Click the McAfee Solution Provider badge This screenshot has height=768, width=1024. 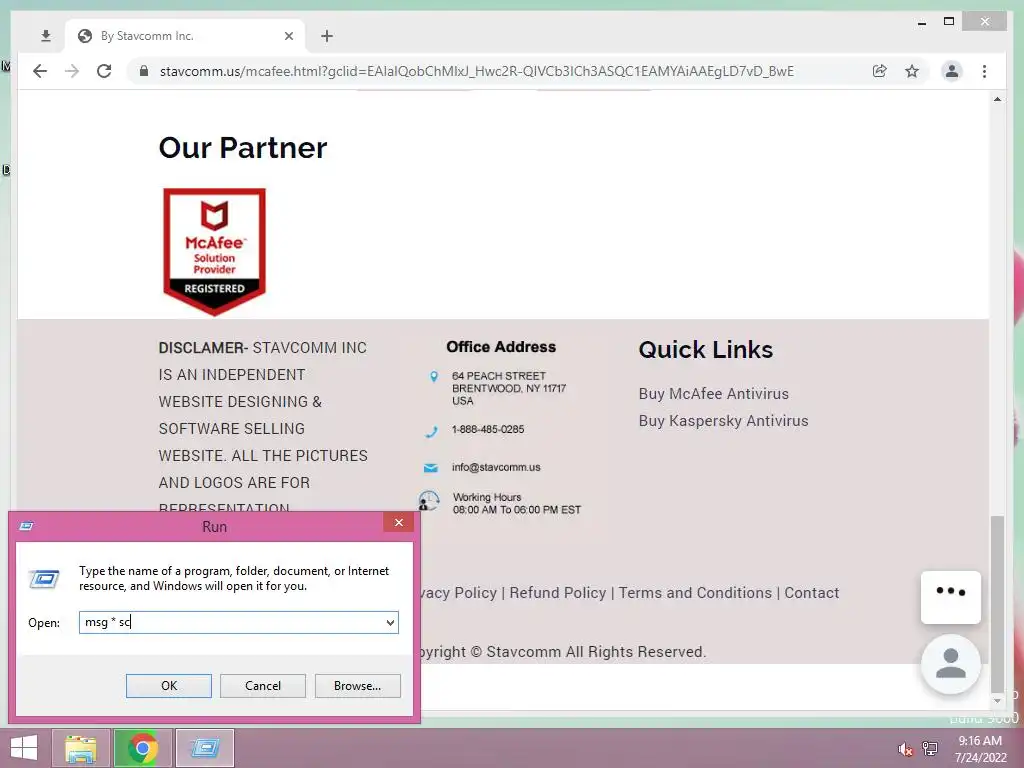point(214,251)
